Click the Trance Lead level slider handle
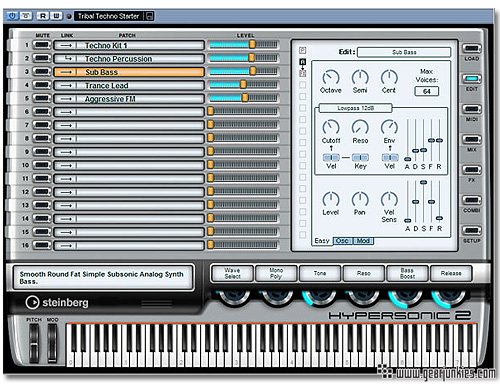This screenshot has width=500, height=385. tap(243, 84)
